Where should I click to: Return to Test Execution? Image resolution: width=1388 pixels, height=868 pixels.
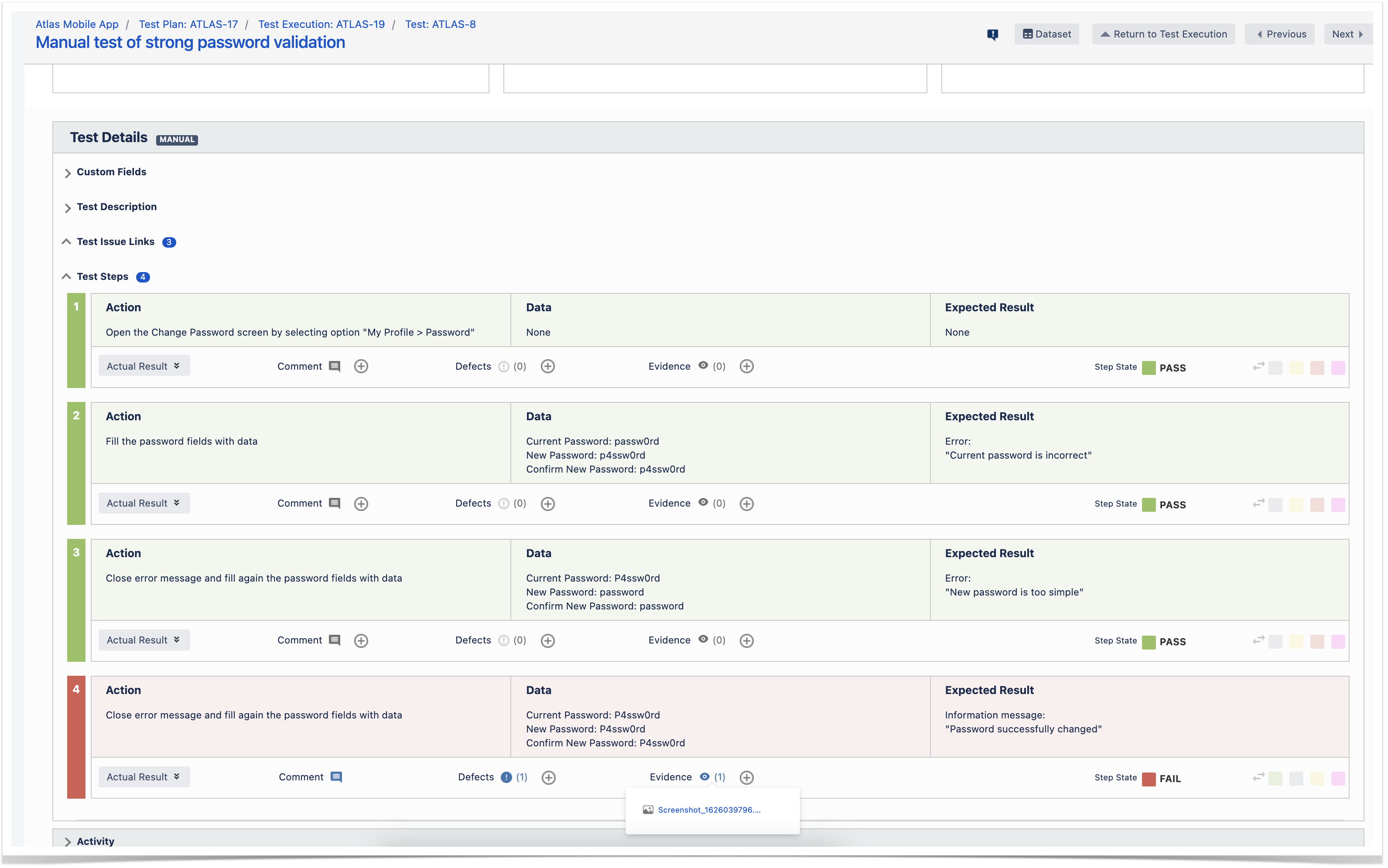click(x=1163, y=34)
